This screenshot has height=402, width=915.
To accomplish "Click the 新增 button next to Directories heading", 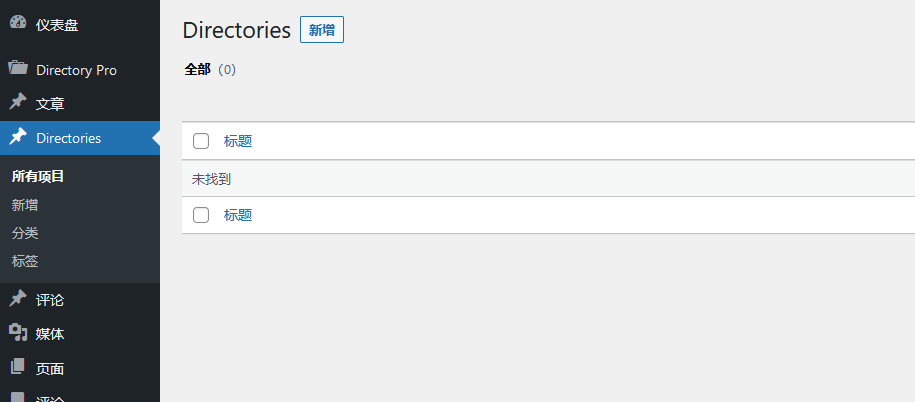I will point(321,30).
